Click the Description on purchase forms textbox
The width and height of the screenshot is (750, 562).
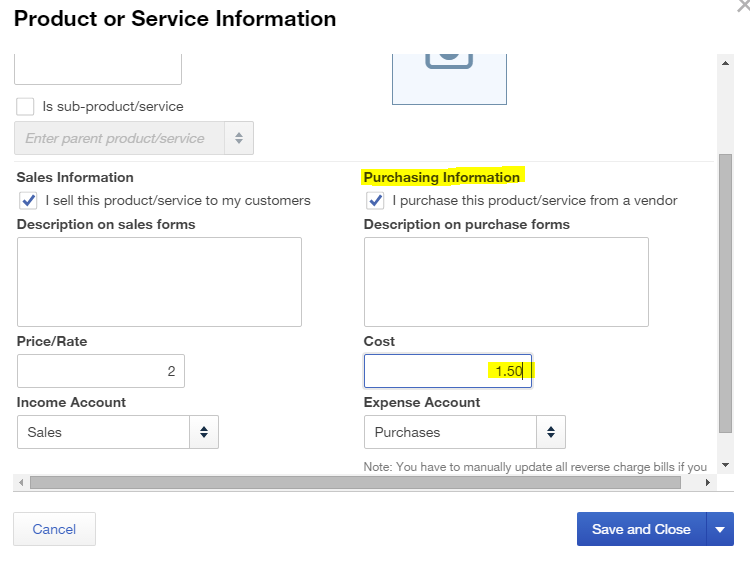[x=506, y=282]
